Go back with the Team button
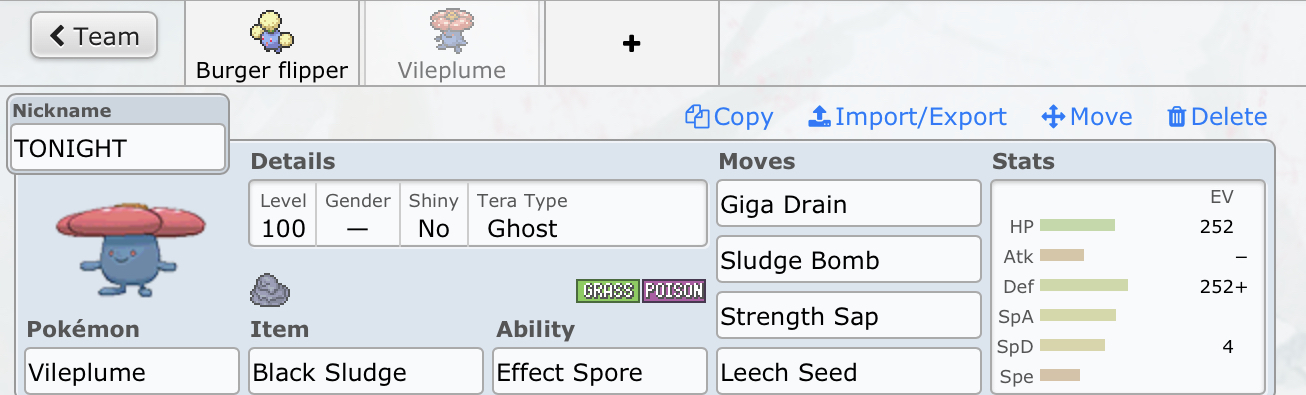The image size is (1306, 395). (x=94, y=37)
